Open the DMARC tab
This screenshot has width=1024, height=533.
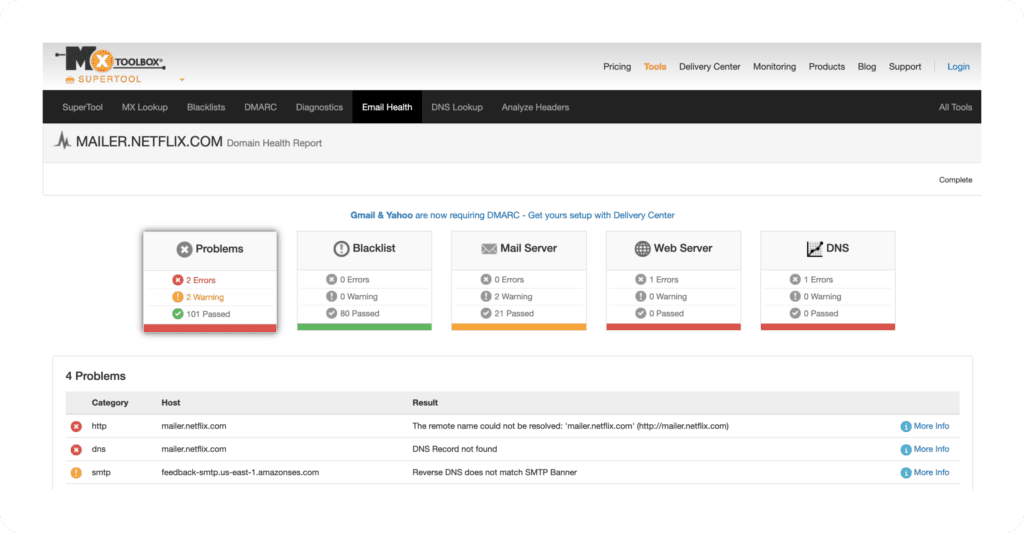click(x=260, y=107)
